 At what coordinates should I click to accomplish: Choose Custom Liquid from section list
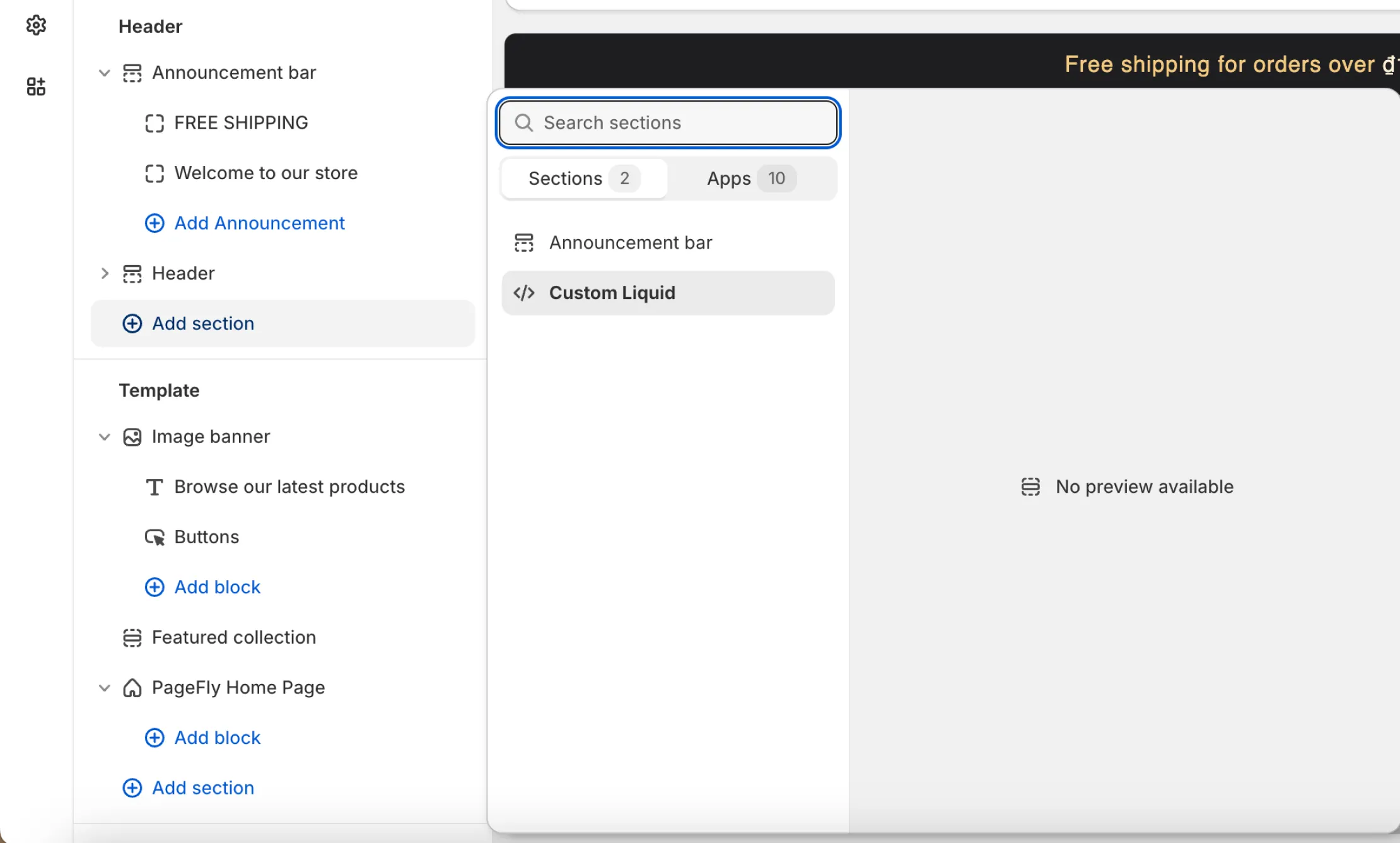(x=668, y=293)
